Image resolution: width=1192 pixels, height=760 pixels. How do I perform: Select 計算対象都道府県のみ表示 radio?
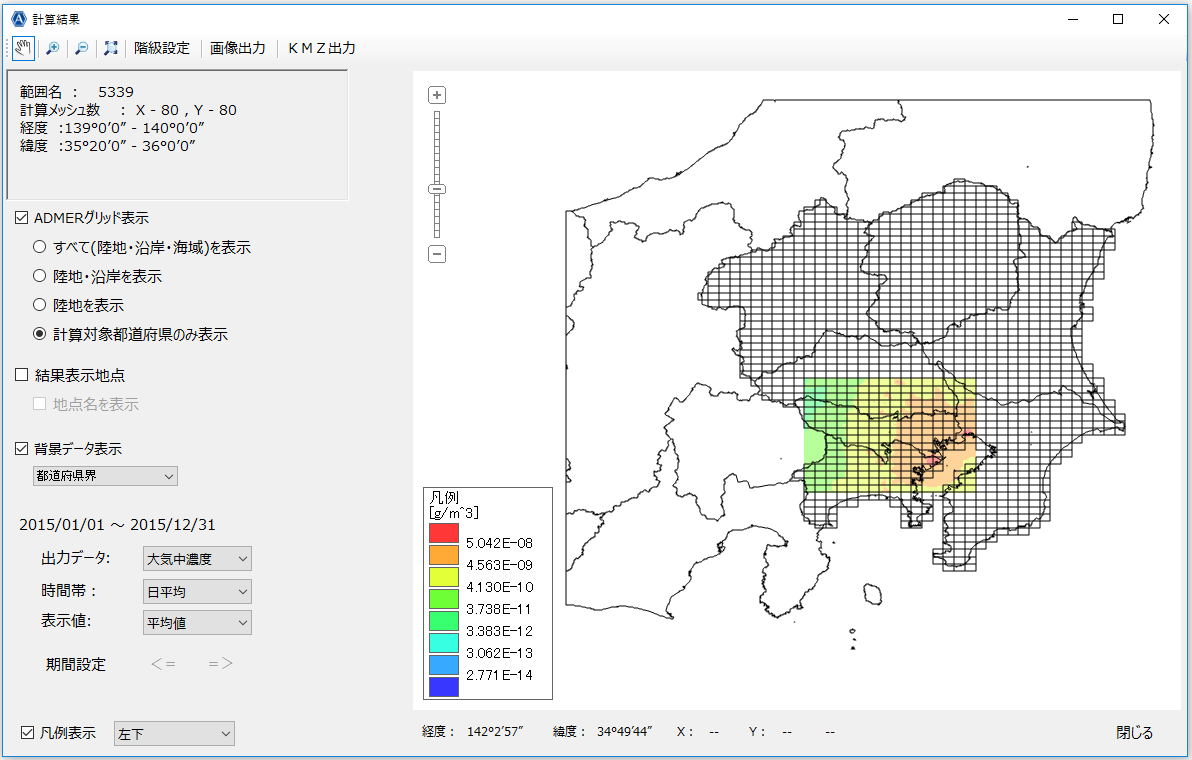coord(40,334)
